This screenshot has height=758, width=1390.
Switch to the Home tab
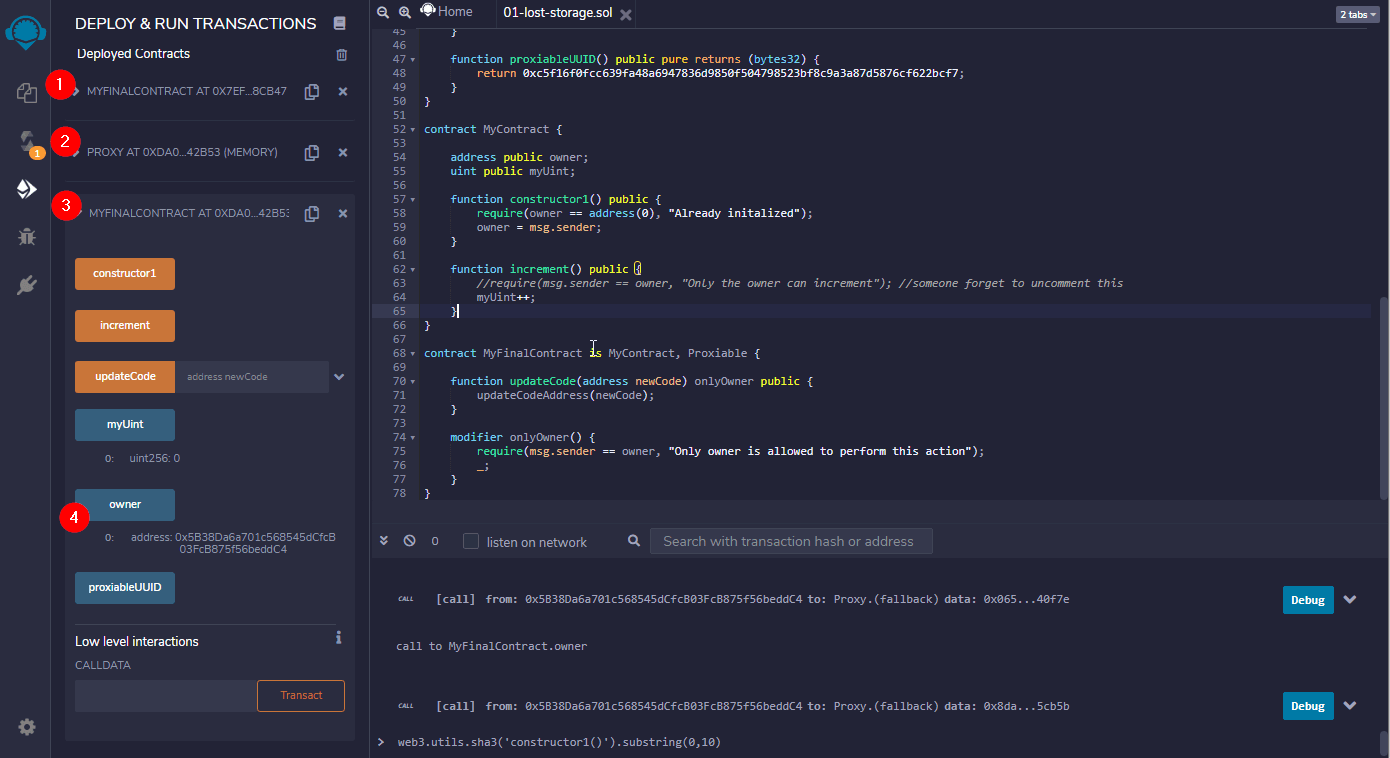[x=446, y=12]
